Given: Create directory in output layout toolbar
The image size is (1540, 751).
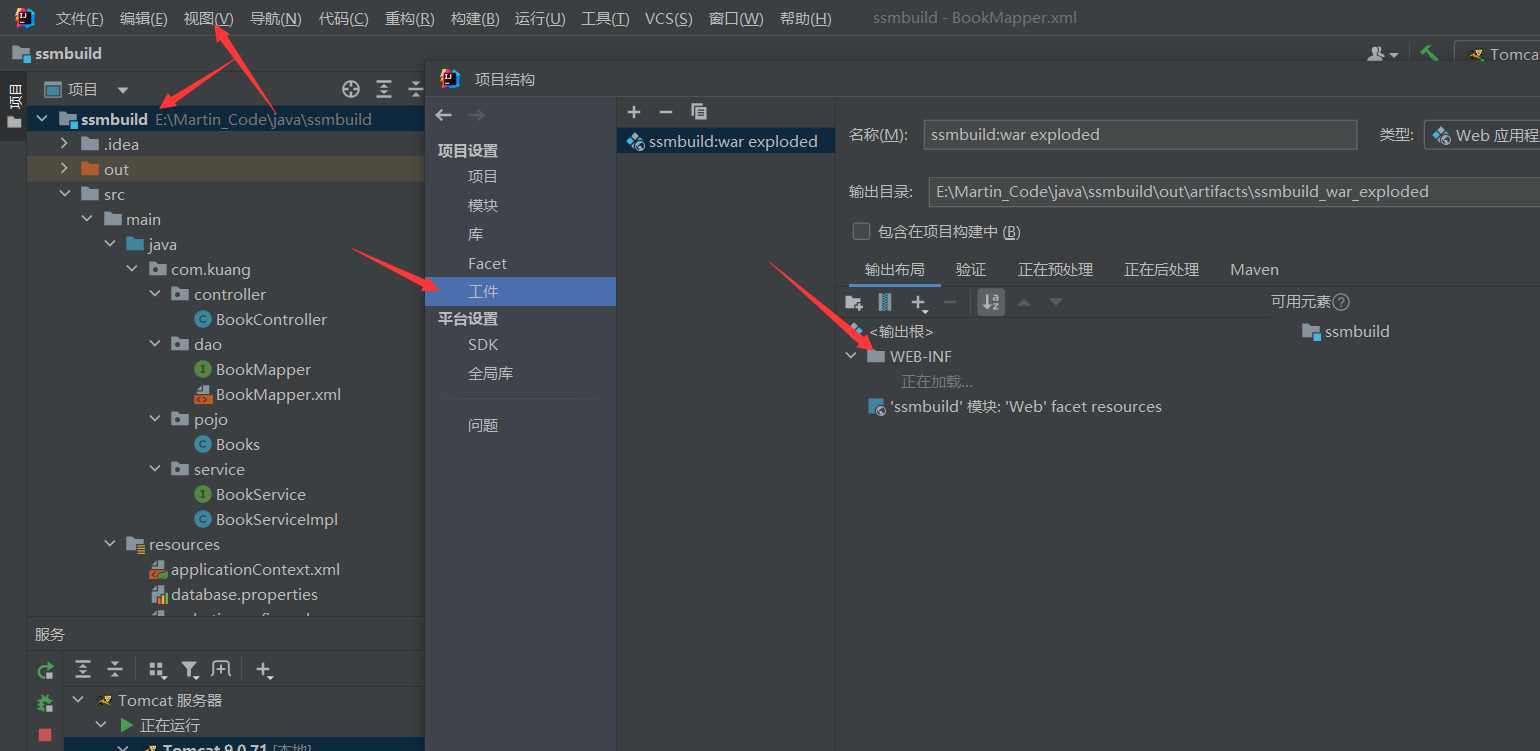Looking at the screenshot, I should pos(854,302).
